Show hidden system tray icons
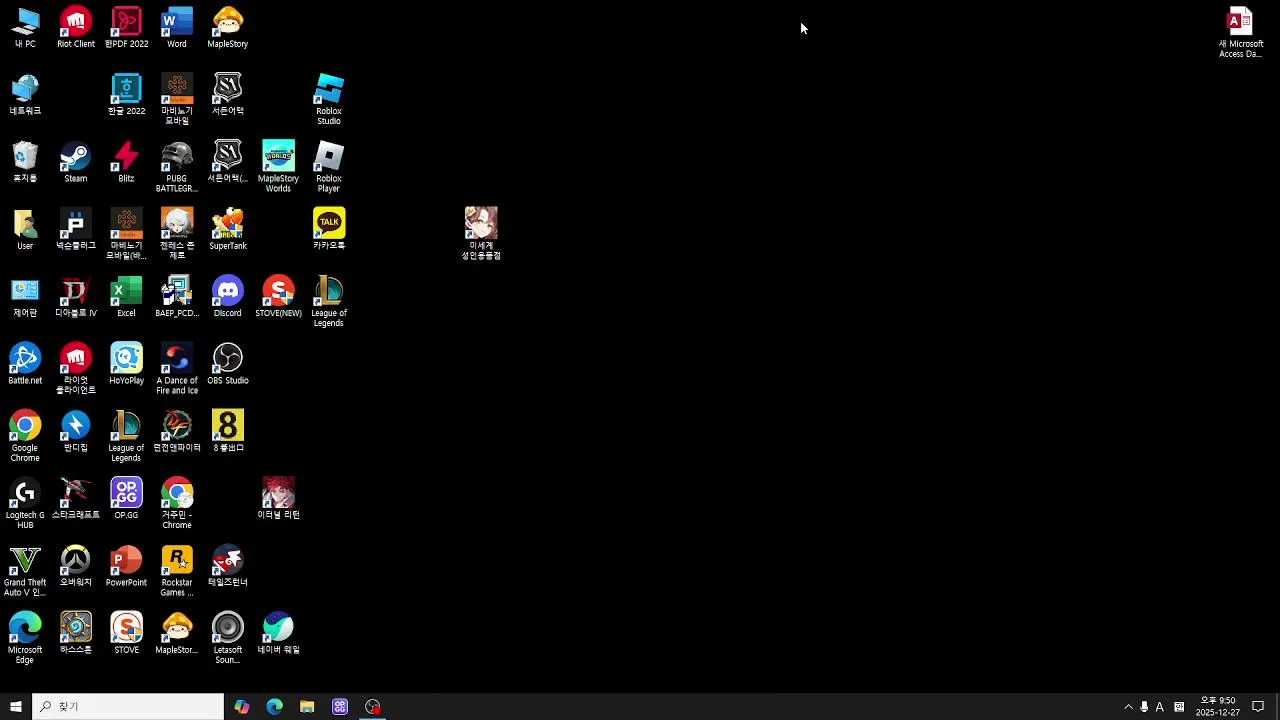This screenshot has width=1280, height=720. coord(1128,707)
